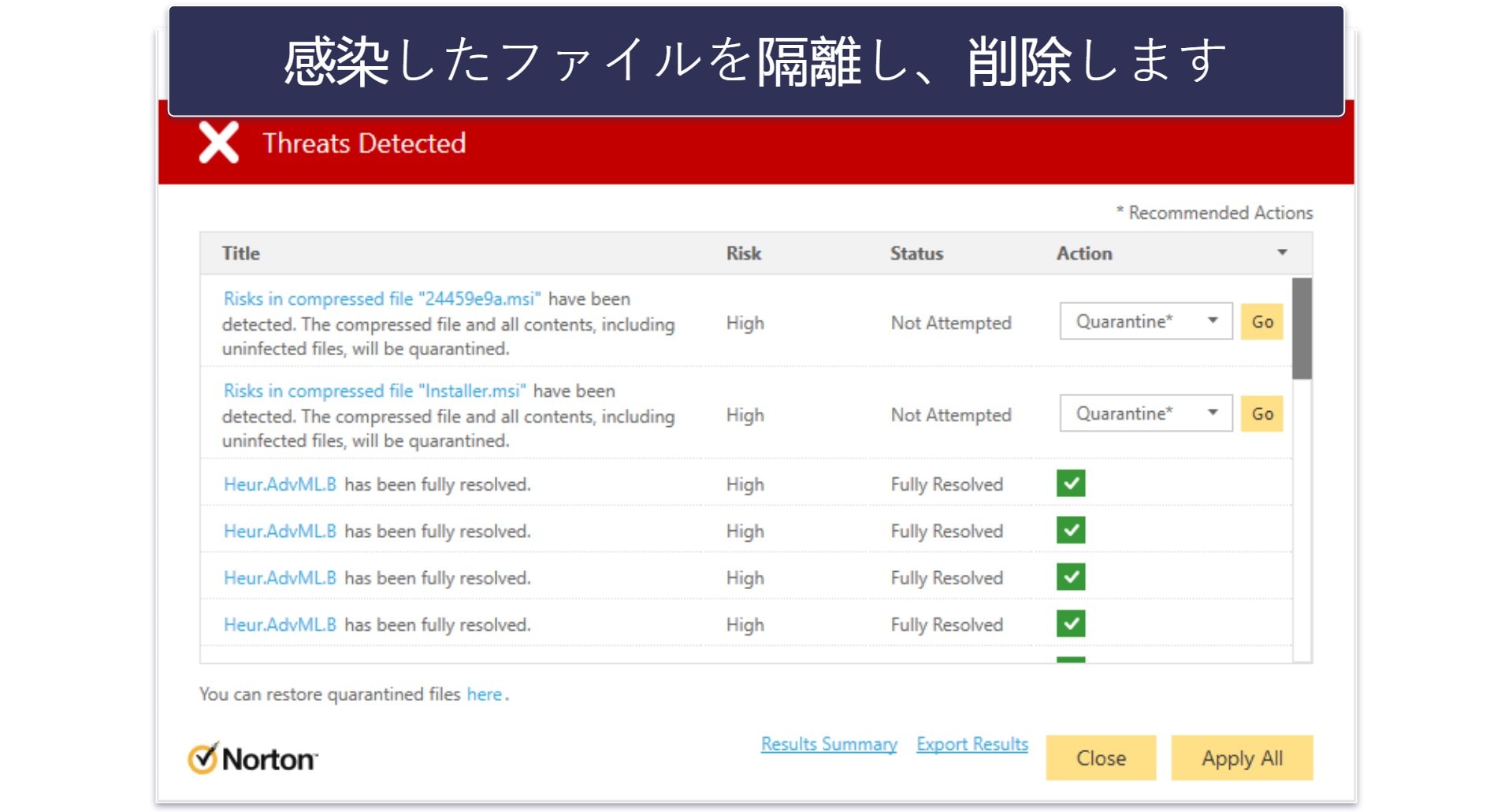Open Quarantine dropdown for 24459e9a.msi
Image resolution: width=1512 pixels, height=812 pixels.
pos(1146,321)
